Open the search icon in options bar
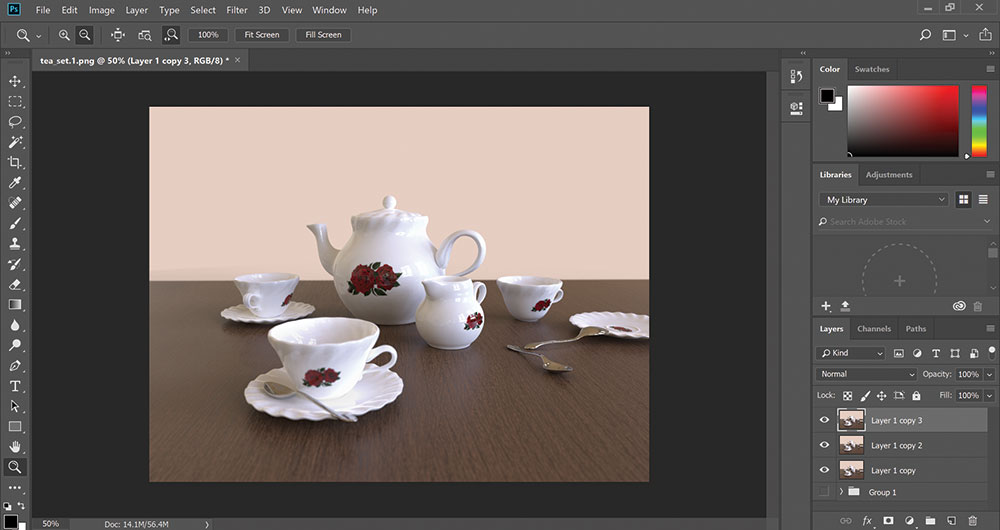Image resolution: width=1000 pixels, height=530 pixels. (925, 35)
